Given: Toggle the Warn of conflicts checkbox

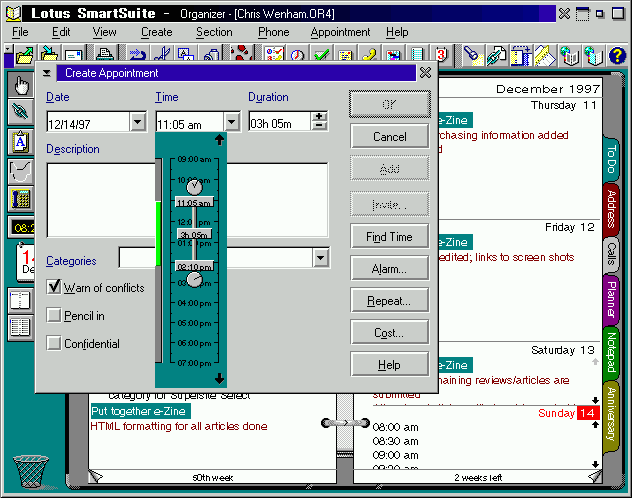Looking at the screenshot, I should click(x=54, y=287).
